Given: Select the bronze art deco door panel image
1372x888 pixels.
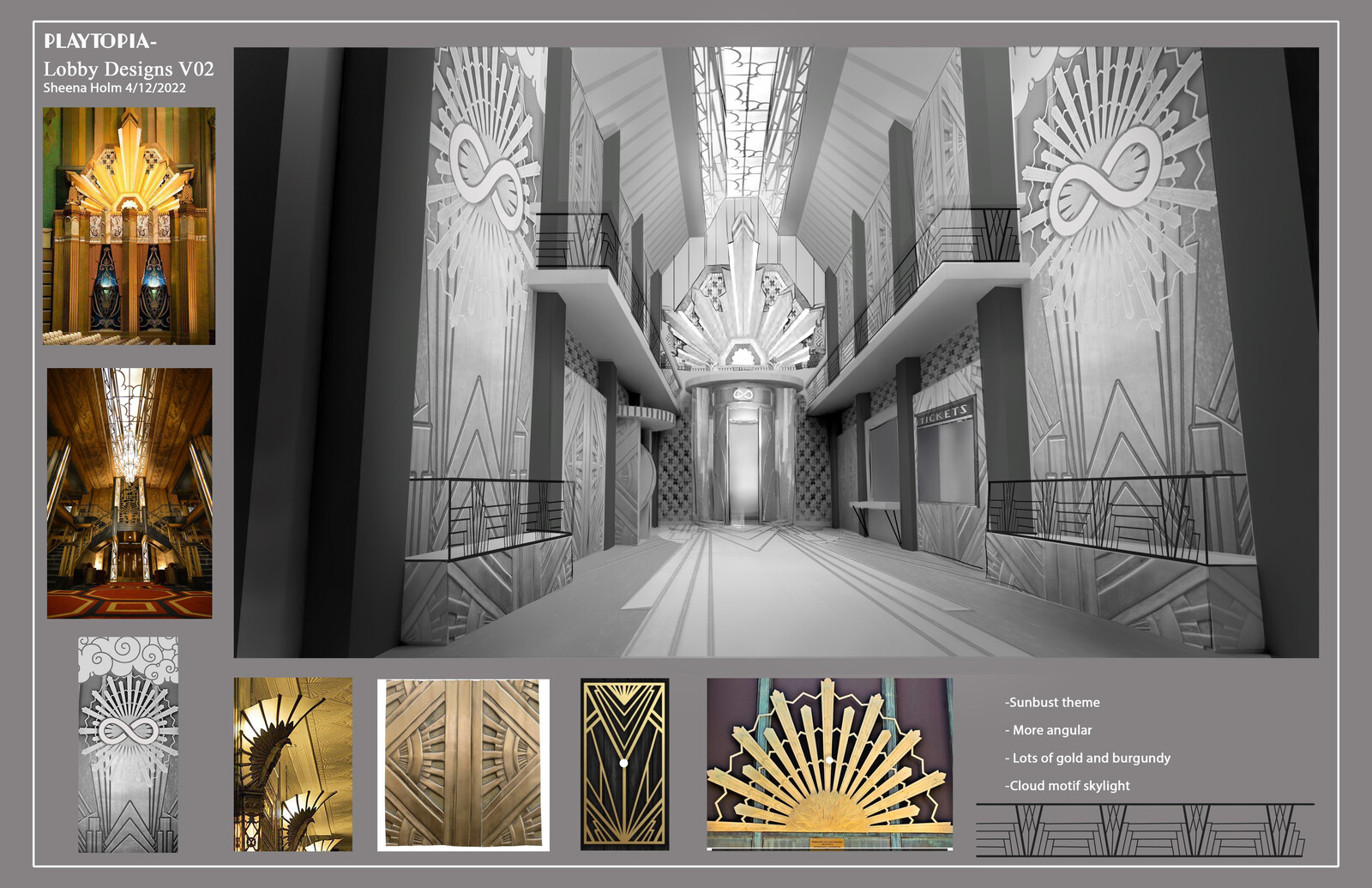Looking at the screenshot, I should pyautogui.click(x=463, y=764).
